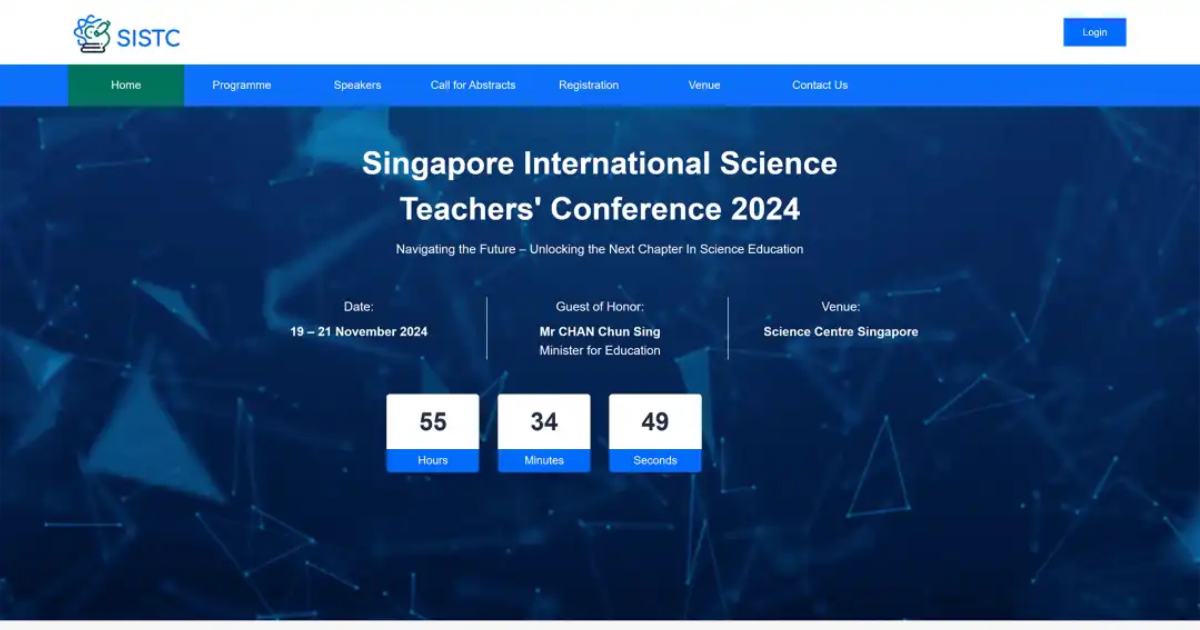1200x630 pixels.
Task: Click the Minister for Education text
Action: tap(599, 351)
